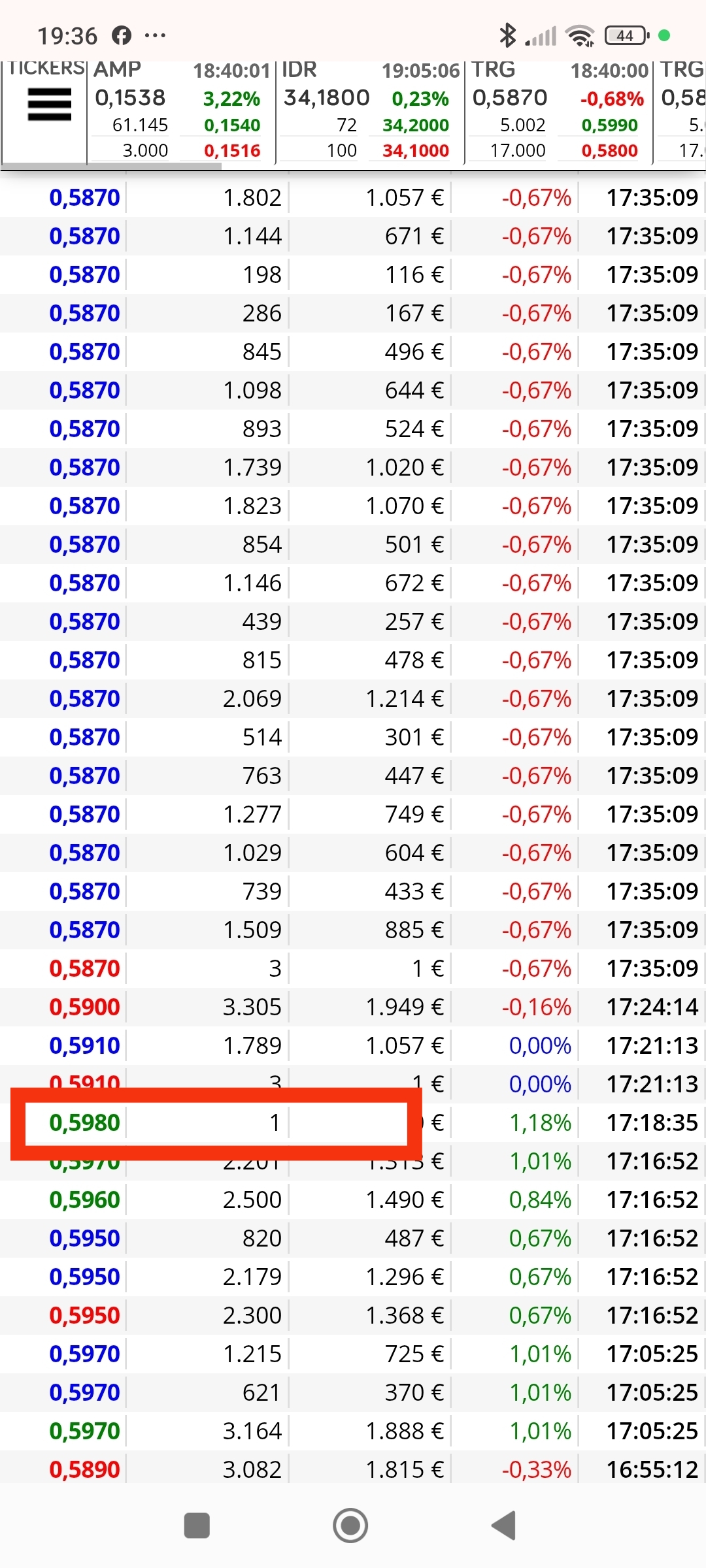Tap the 501 € amount cell
Viewport: 706px width, 1568px height.
(414, 544)
